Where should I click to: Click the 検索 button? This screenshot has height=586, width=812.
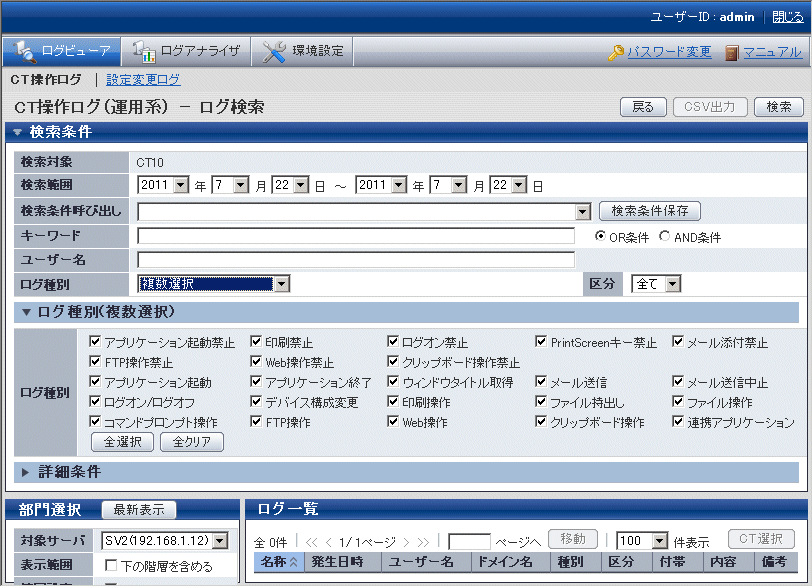pyautogui.click(x=779, y=107)
